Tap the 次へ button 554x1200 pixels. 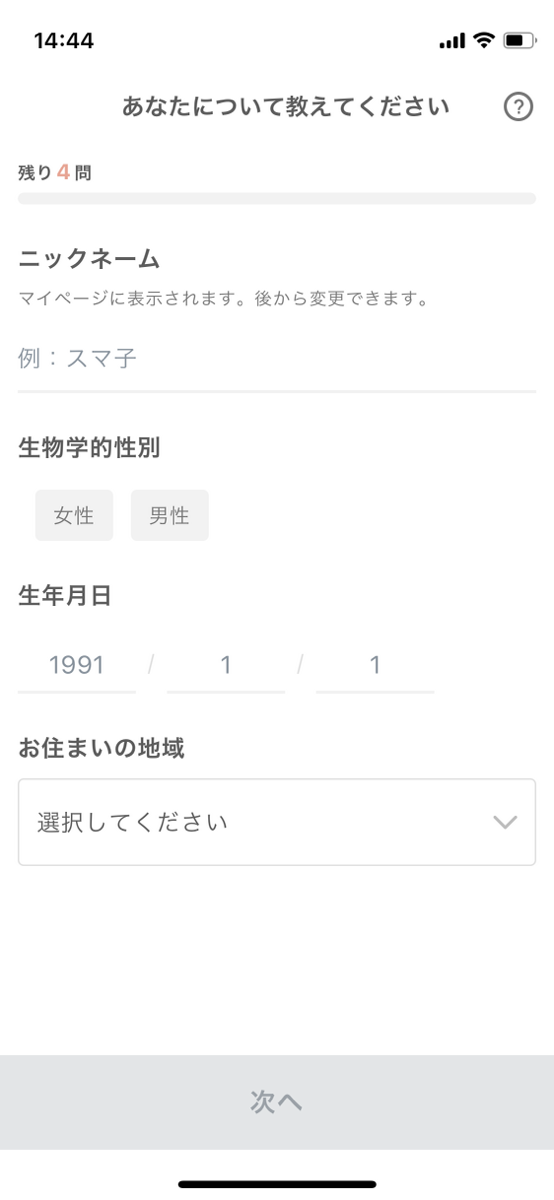pyautogui.click(x=277, y=1102)
